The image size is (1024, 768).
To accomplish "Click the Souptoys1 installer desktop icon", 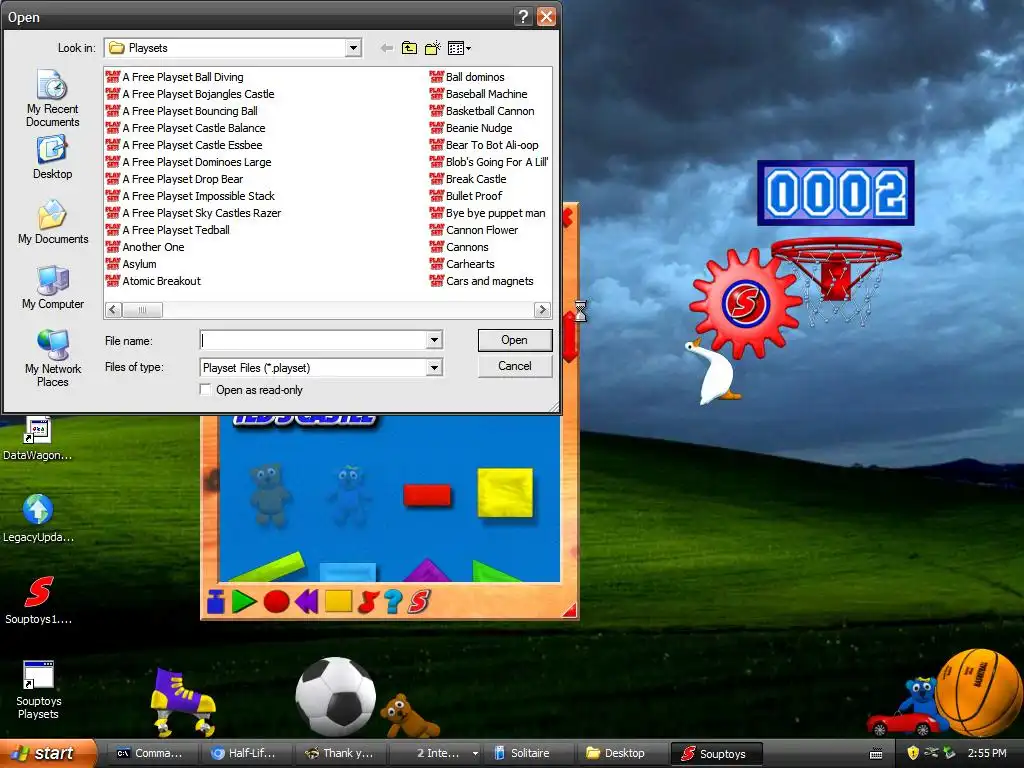I will (x=39, y=600).
